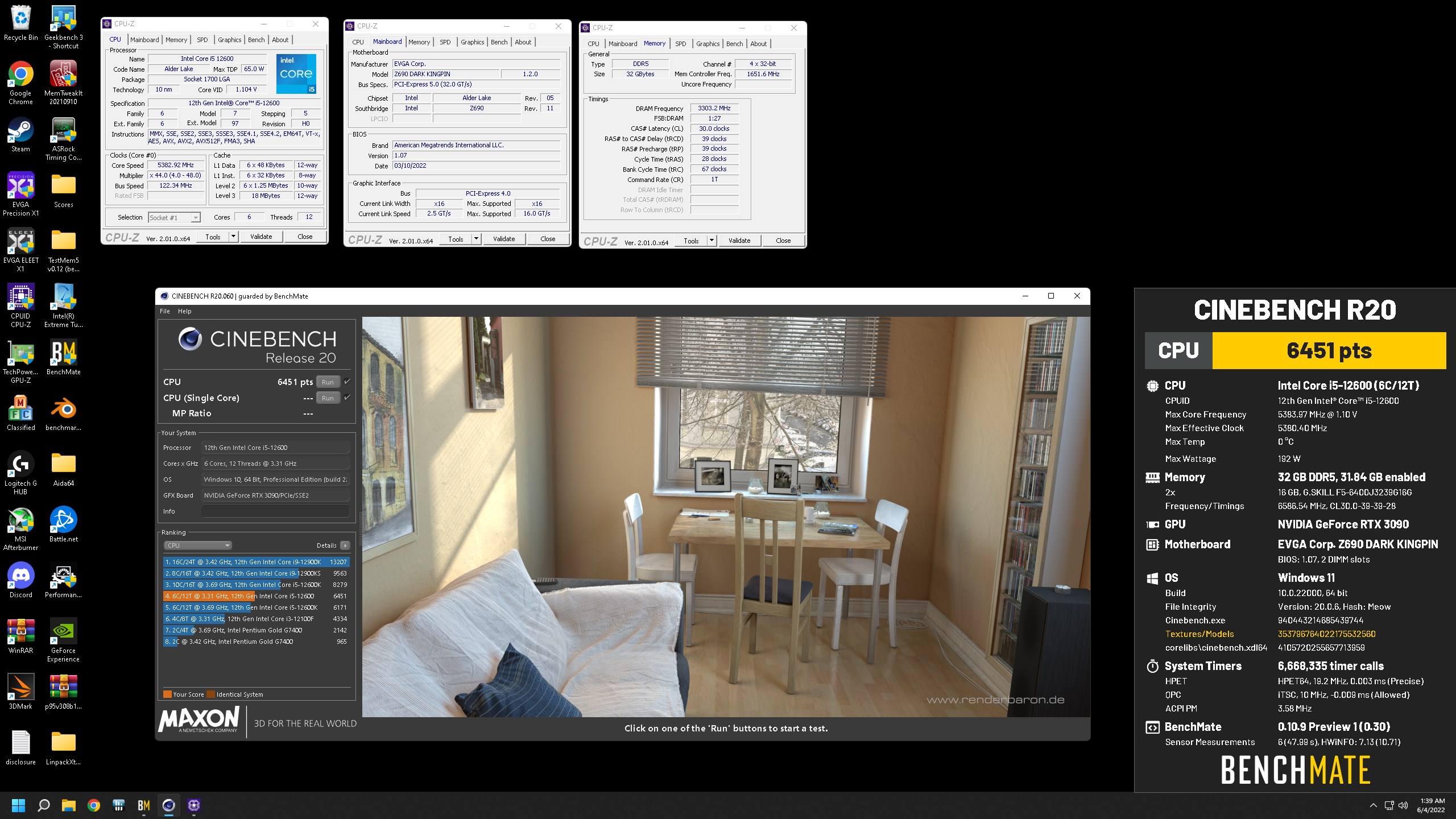
Task: Launch Google Chrome from desktop
Action: 20,82
